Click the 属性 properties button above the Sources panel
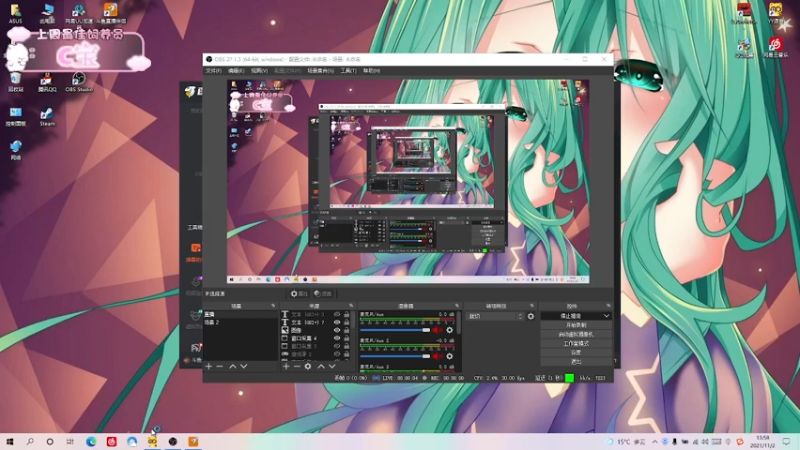The width and height of the screenshot is (800, 450). pyautogui.click(x=299, y=294)
